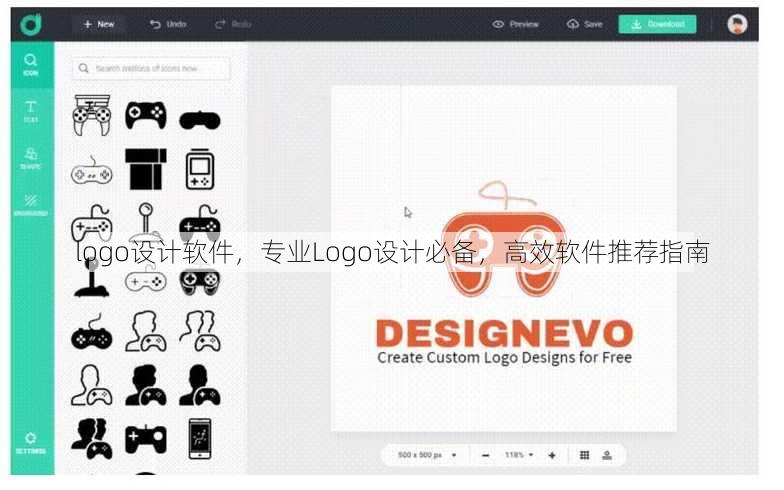The image size is (784, 490).
Task: Pick the solid black gamer with hair and gamepad
Action: pyautogui.click(x=146, y=385)
